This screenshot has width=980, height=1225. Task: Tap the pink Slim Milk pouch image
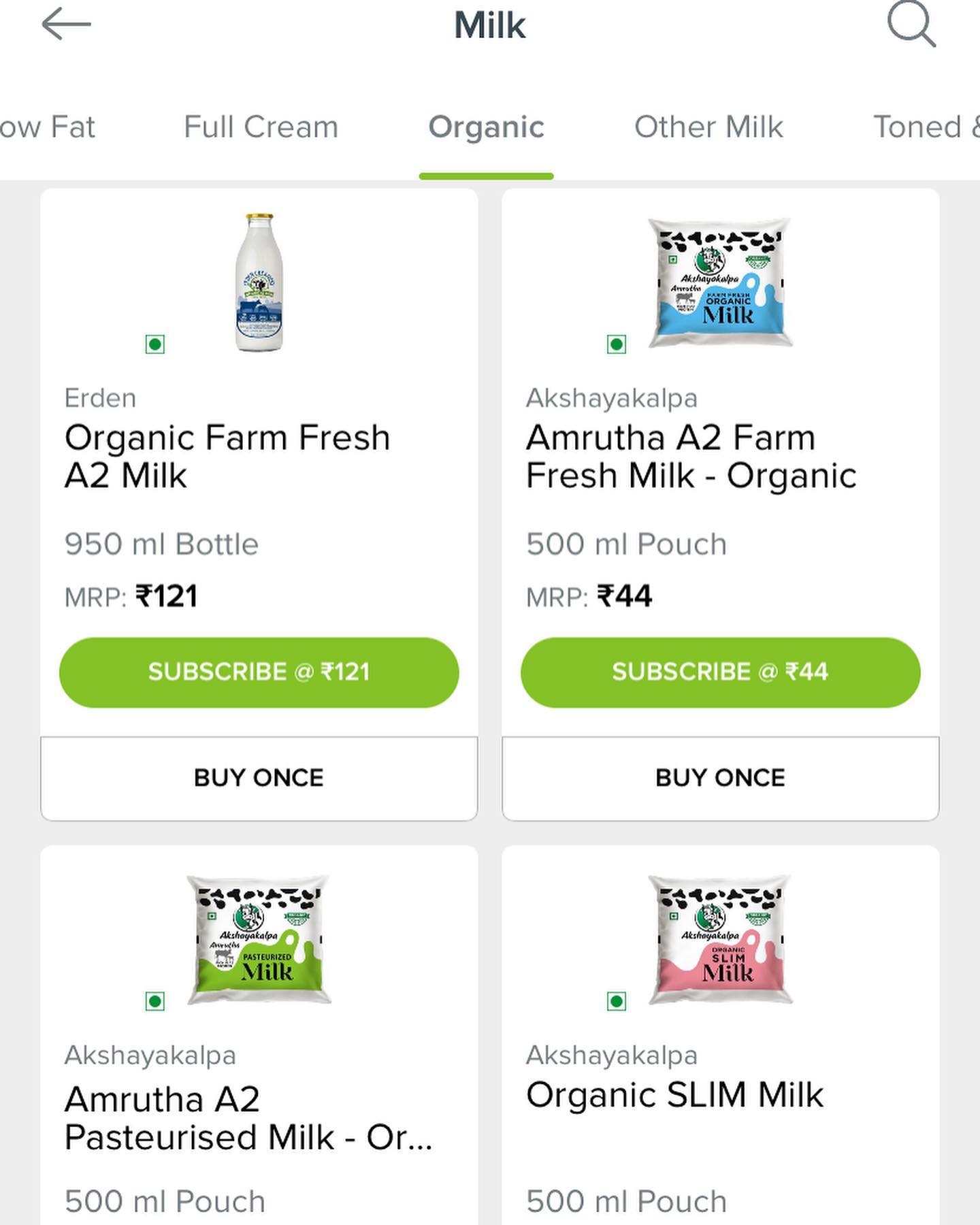[720, 939]
